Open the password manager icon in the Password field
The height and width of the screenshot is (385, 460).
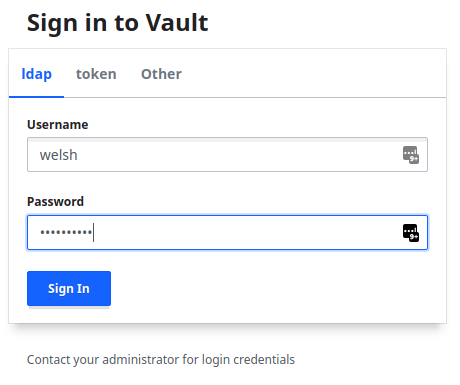411,232
